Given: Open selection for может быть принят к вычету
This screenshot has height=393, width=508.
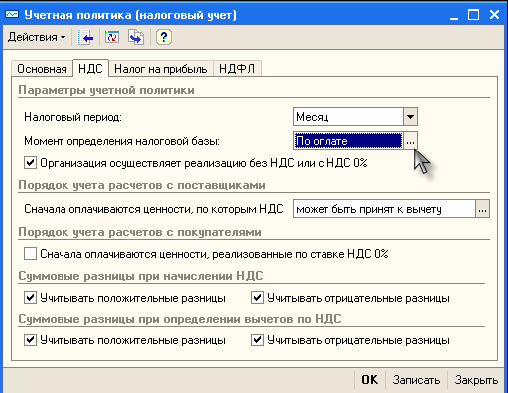Looking at the screenshot, I should pos(482,209).
